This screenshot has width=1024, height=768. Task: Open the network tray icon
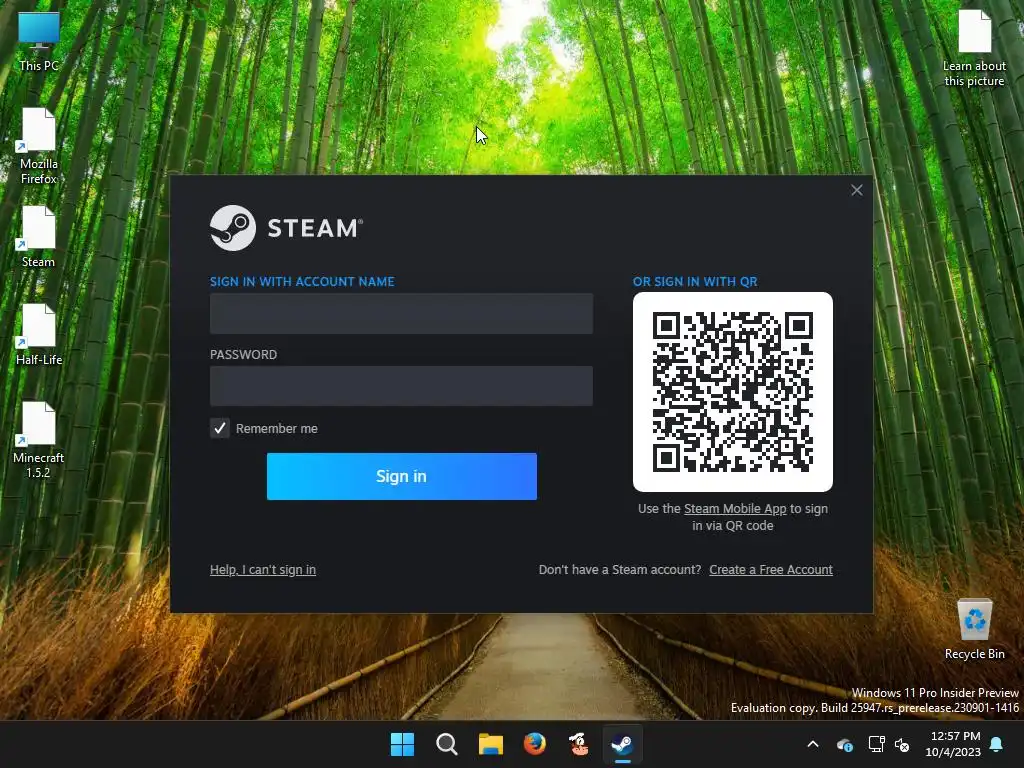pos(876,744)
